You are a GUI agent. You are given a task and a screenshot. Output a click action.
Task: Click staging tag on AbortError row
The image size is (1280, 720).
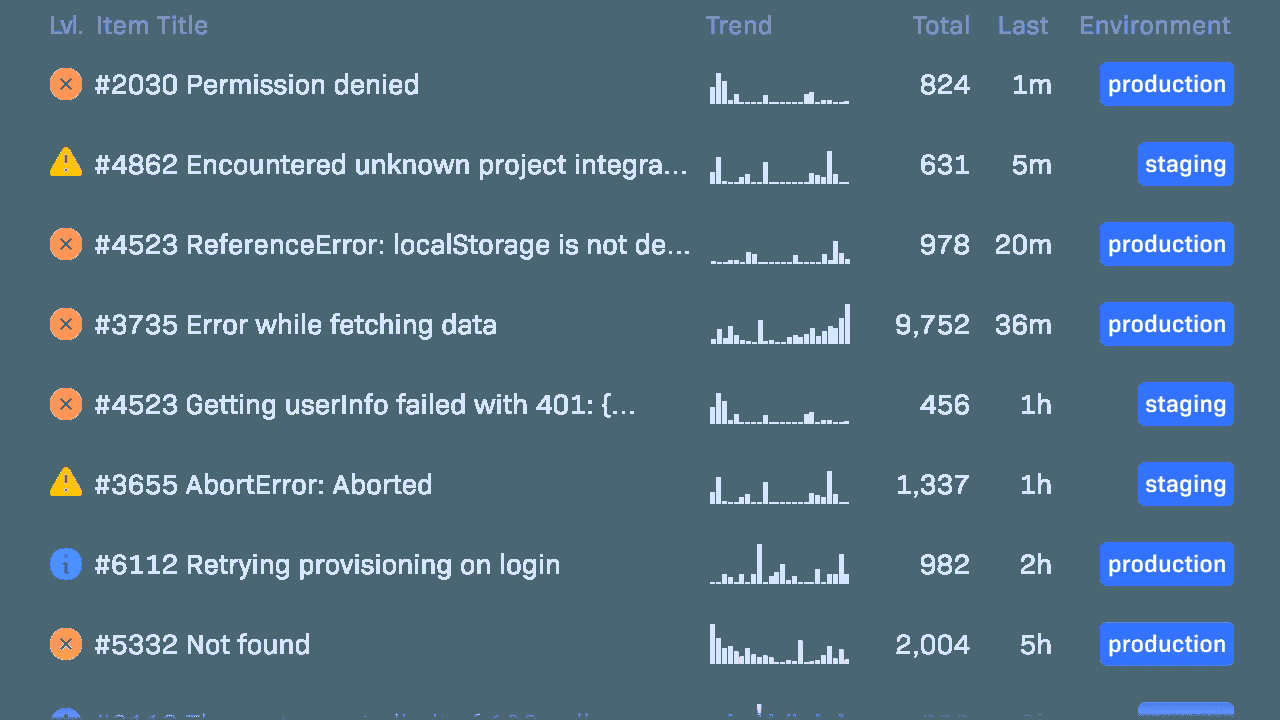pos(1185,484)
